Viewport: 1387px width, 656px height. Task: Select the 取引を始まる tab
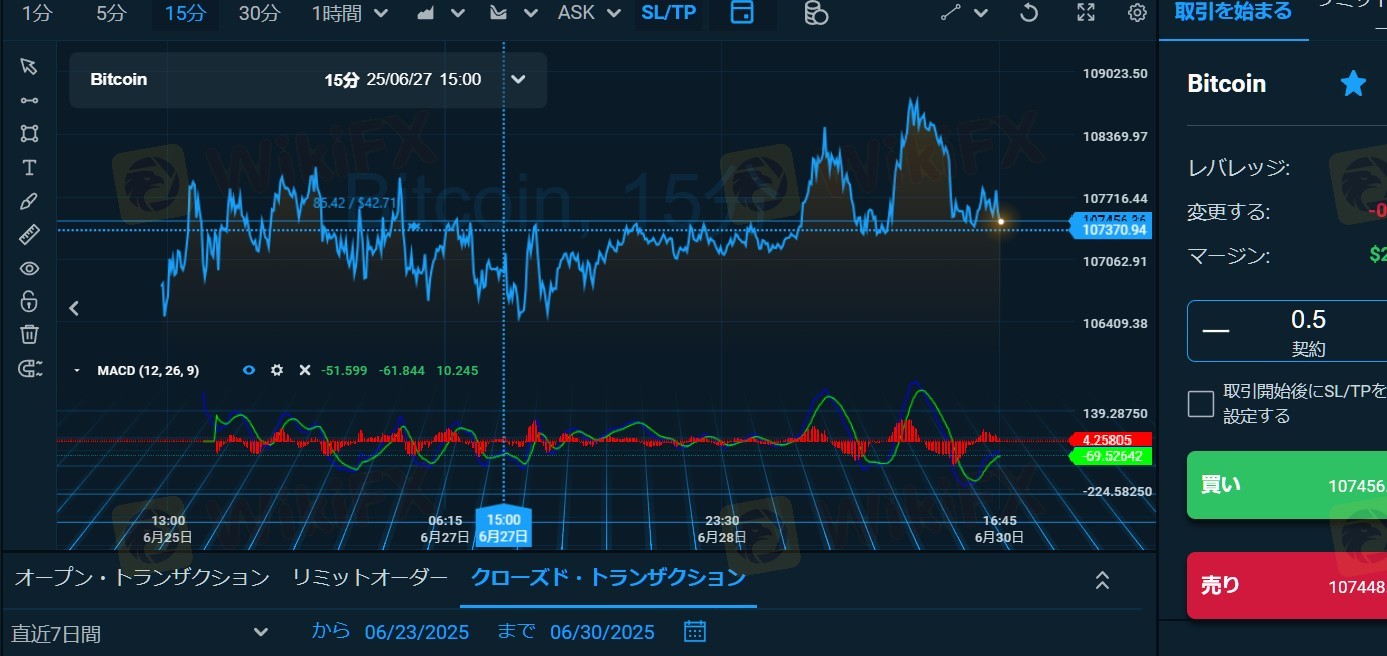point(1233,13)
